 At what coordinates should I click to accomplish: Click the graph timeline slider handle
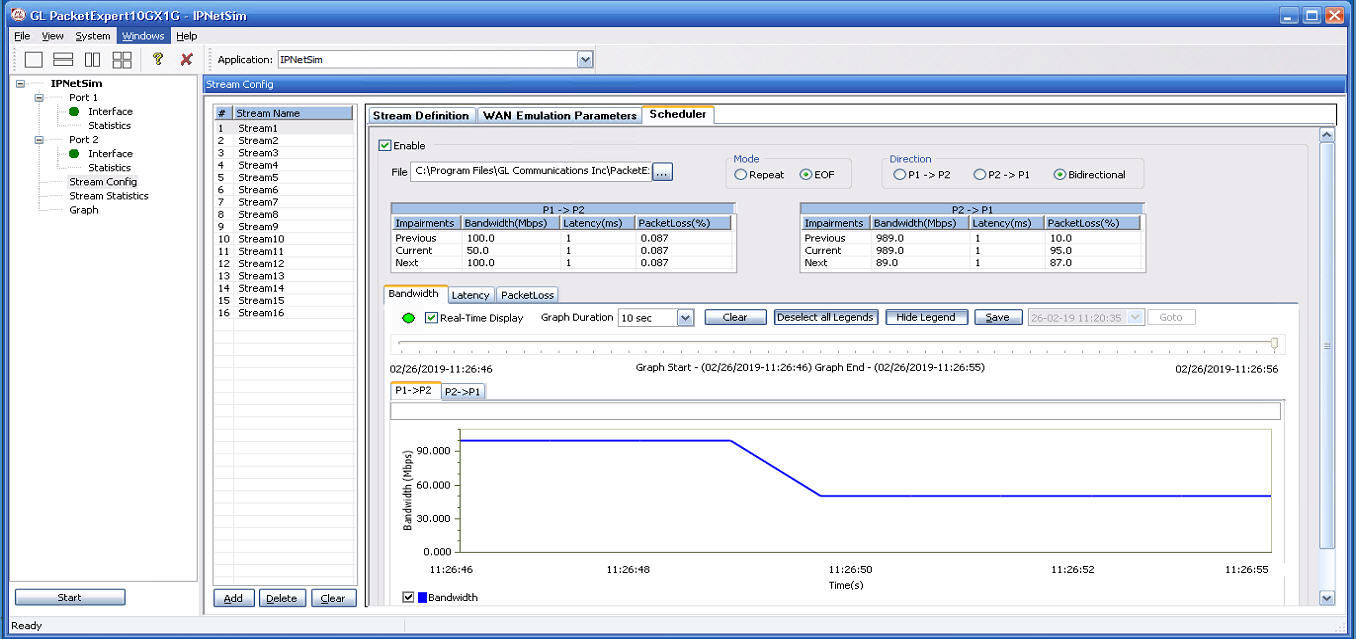(1274, 343)
